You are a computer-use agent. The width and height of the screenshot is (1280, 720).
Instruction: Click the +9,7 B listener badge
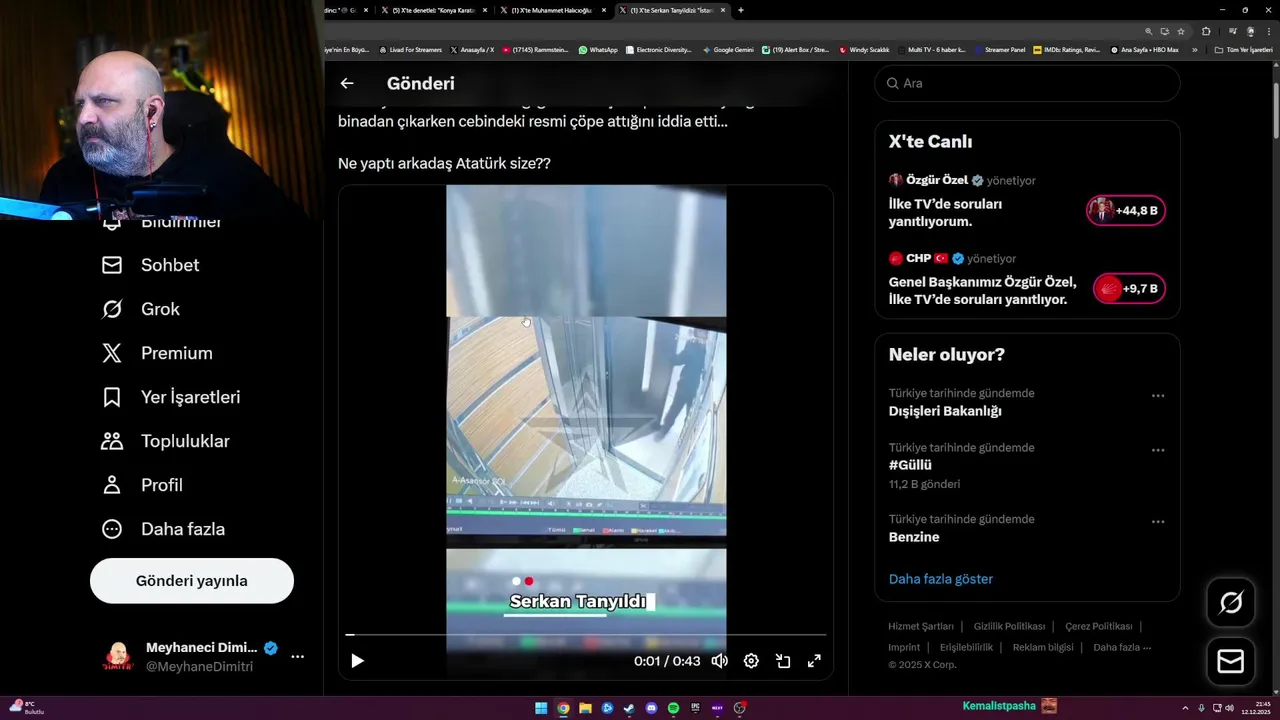pyautogui.click(x=1129, y=289)
